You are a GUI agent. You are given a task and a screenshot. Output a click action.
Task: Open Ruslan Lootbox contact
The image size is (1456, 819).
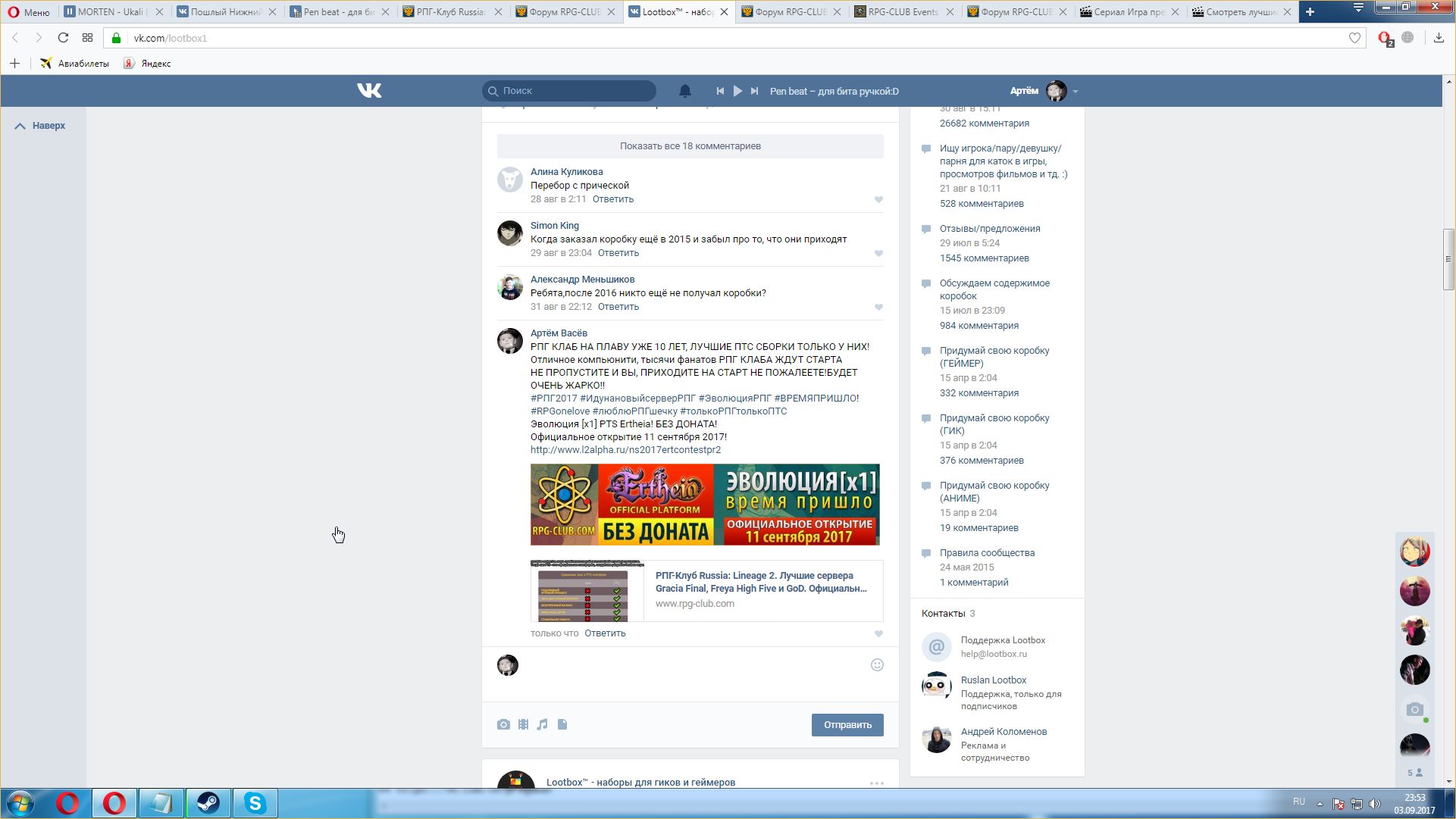tap(994, 680)
